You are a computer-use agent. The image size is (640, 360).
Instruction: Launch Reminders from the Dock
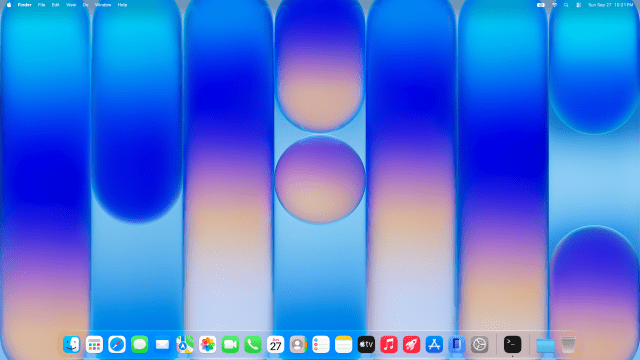tap(321, 344)
